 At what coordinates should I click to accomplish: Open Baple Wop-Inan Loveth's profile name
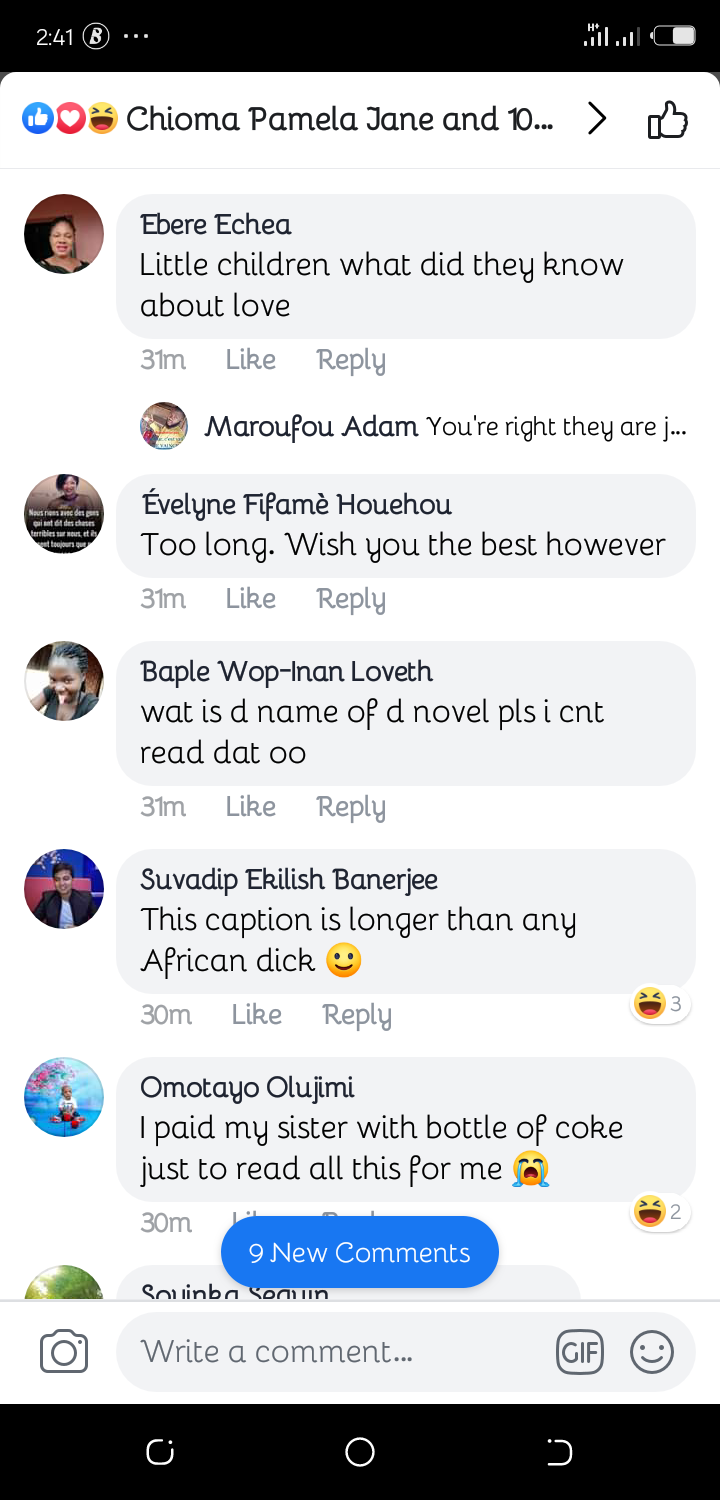pyautogui.click(x=286, y=671)
